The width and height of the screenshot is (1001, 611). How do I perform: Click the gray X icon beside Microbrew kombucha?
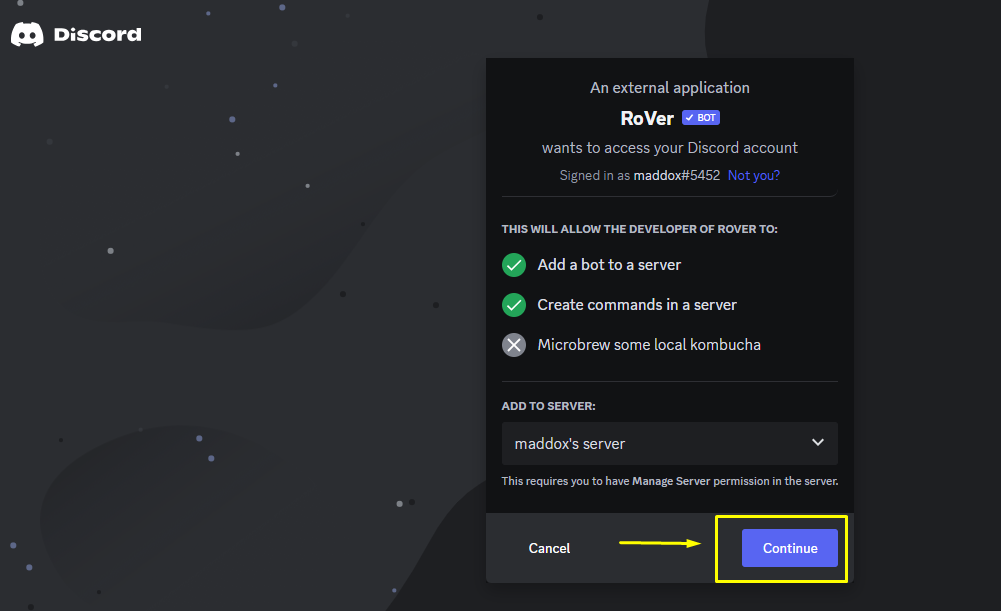(x=514, y=345)
